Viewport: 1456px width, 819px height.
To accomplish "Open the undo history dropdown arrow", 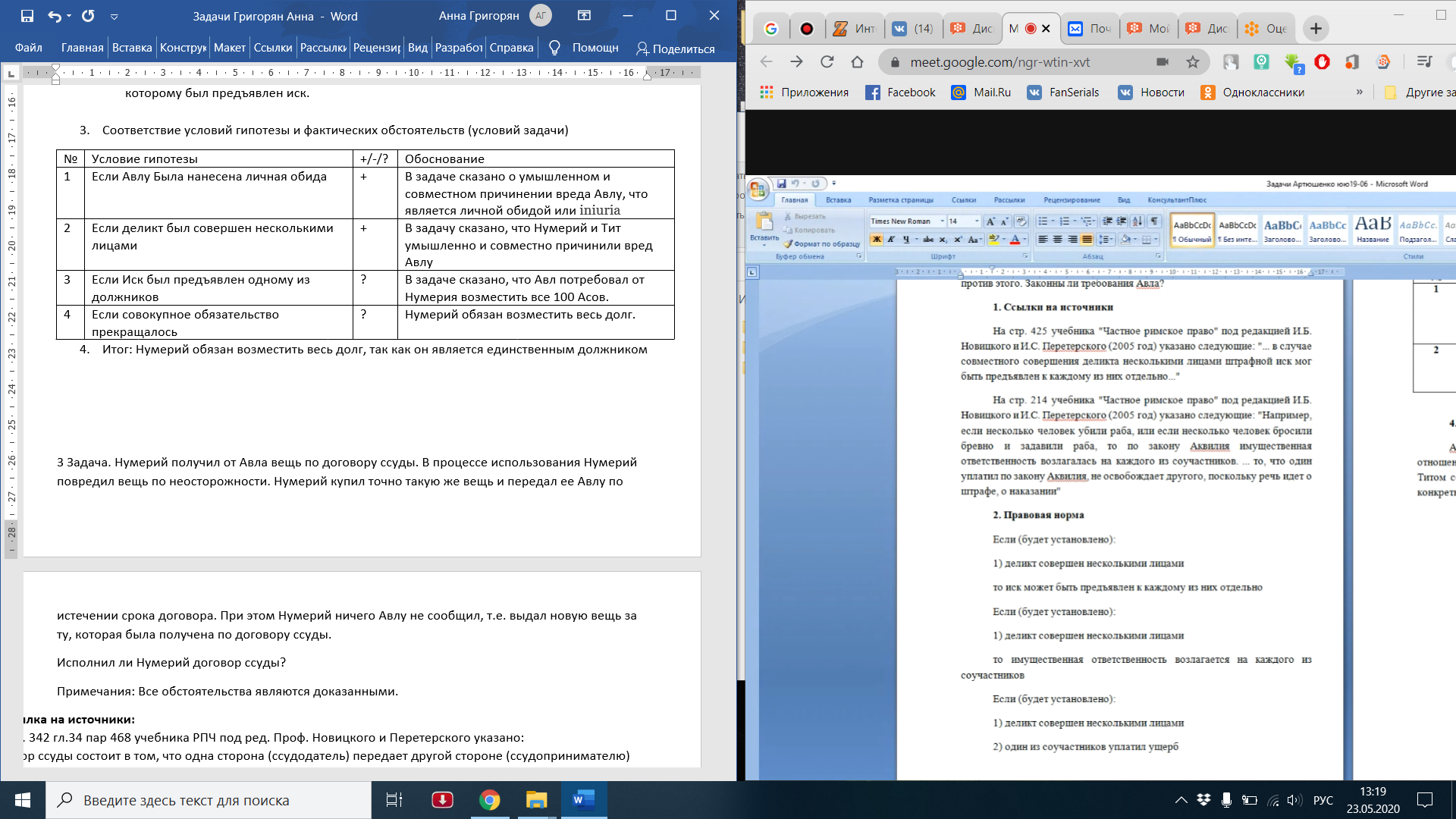I will pyautogui.click(x=70, y=16).
